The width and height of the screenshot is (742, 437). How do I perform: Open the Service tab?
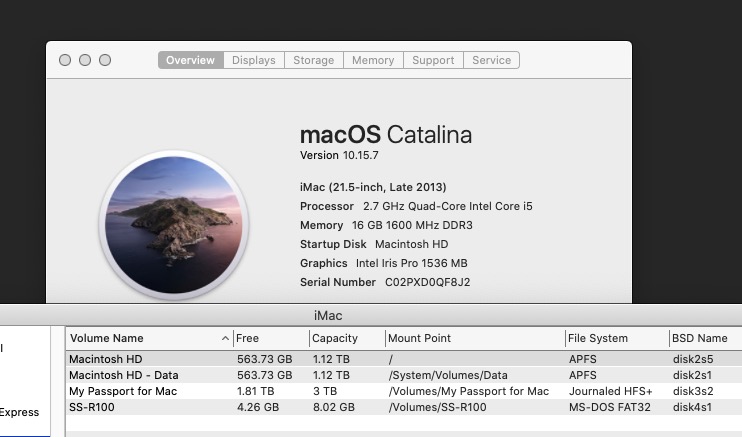point(491,60)
